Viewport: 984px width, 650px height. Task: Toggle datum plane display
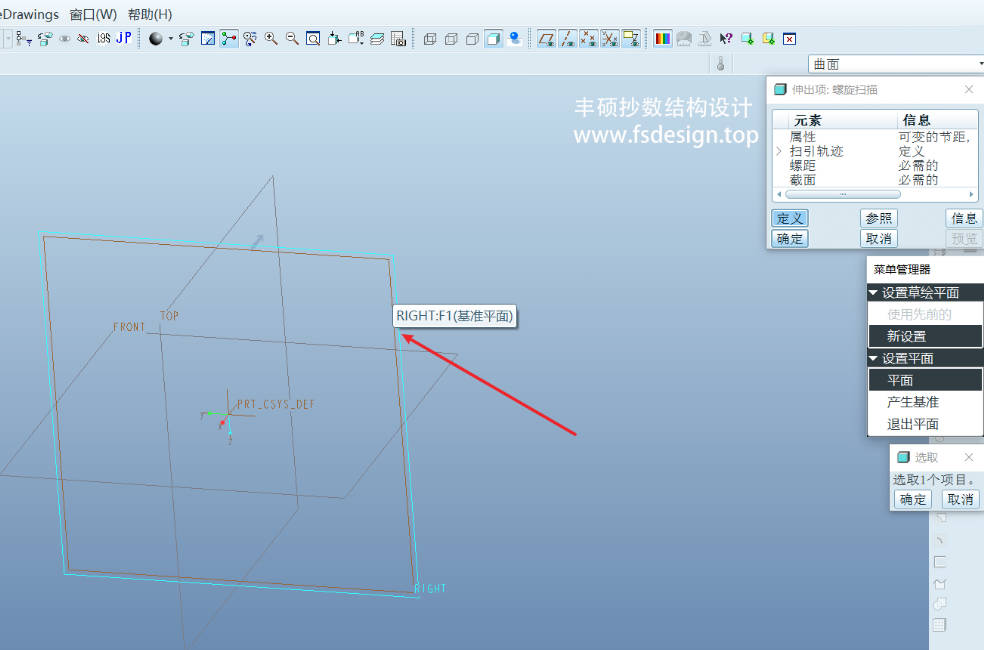[x=546, y=39]
